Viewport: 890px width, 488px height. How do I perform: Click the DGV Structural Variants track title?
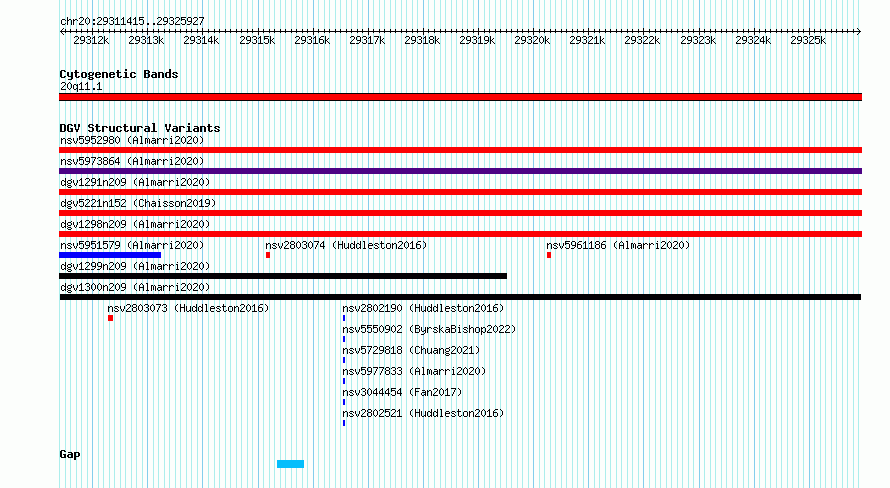click(140, 128)
